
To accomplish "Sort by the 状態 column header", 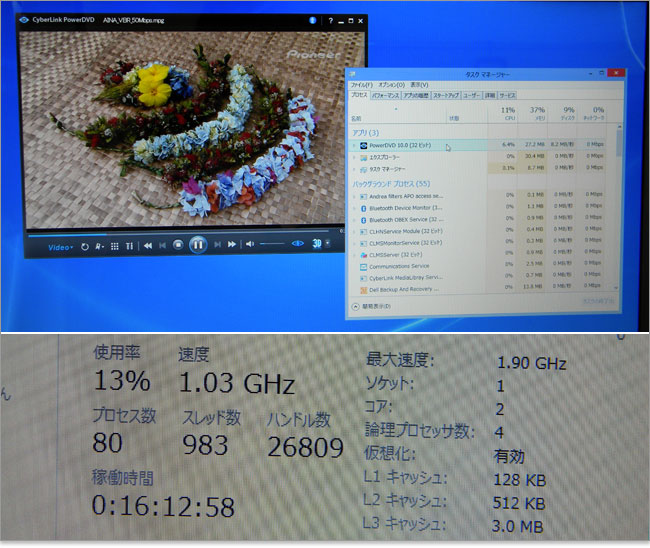I will (x=454, y=119).
